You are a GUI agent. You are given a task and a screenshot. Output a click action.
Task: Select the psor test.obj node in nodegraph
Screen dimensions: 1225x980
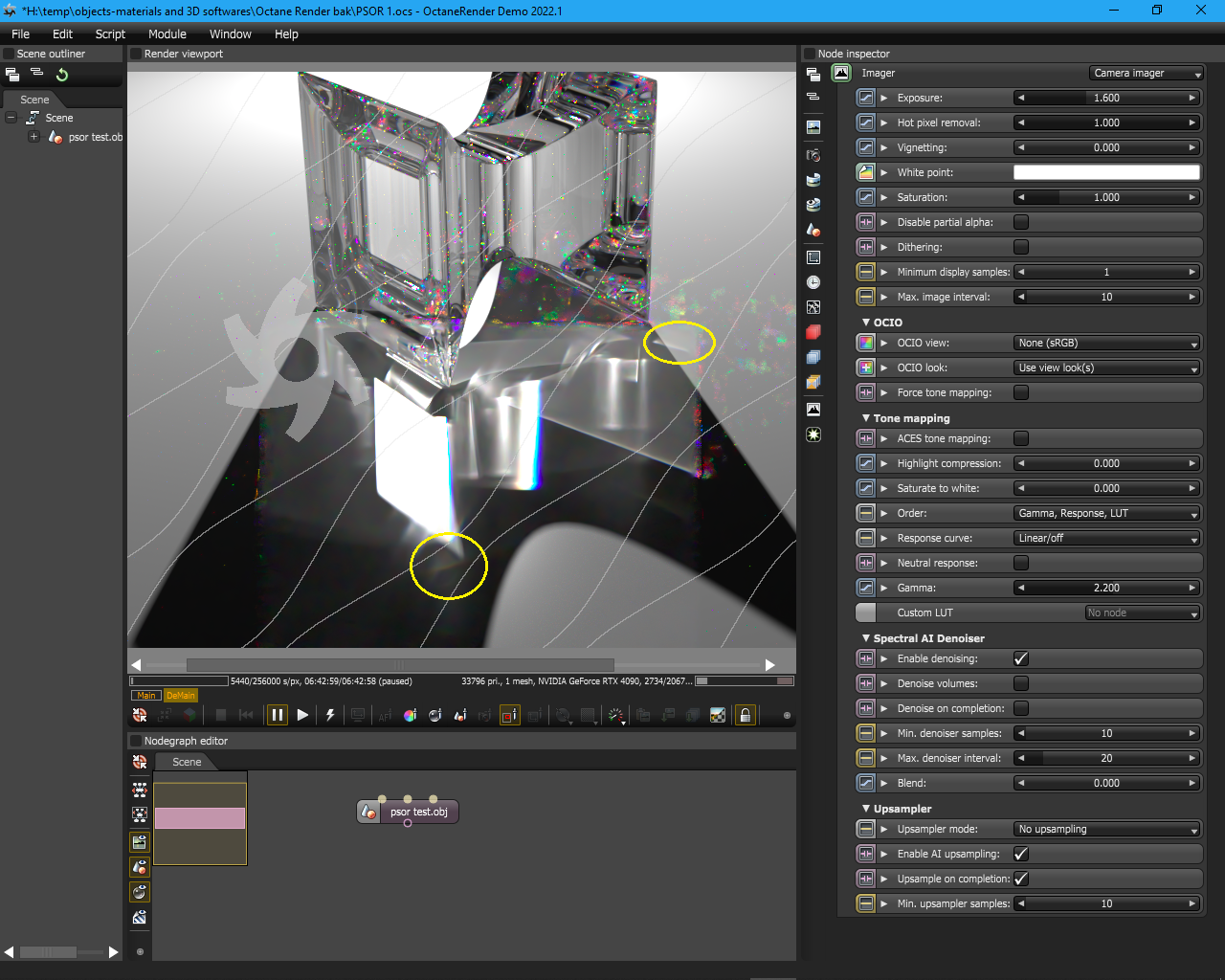(x=408, y=812)
